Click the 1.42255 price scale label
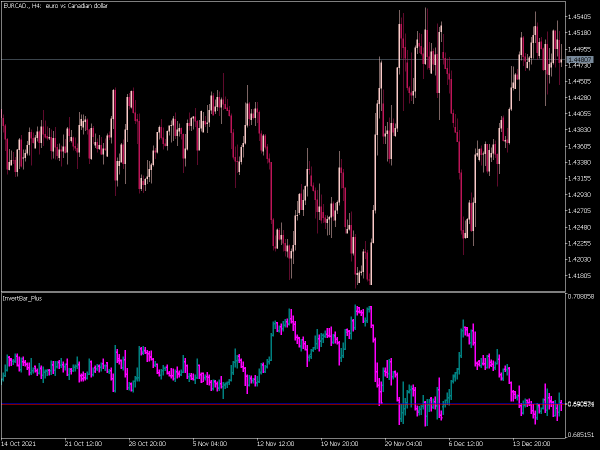The width and height of the screenshot is (600, 450). (x=580, y=243)
